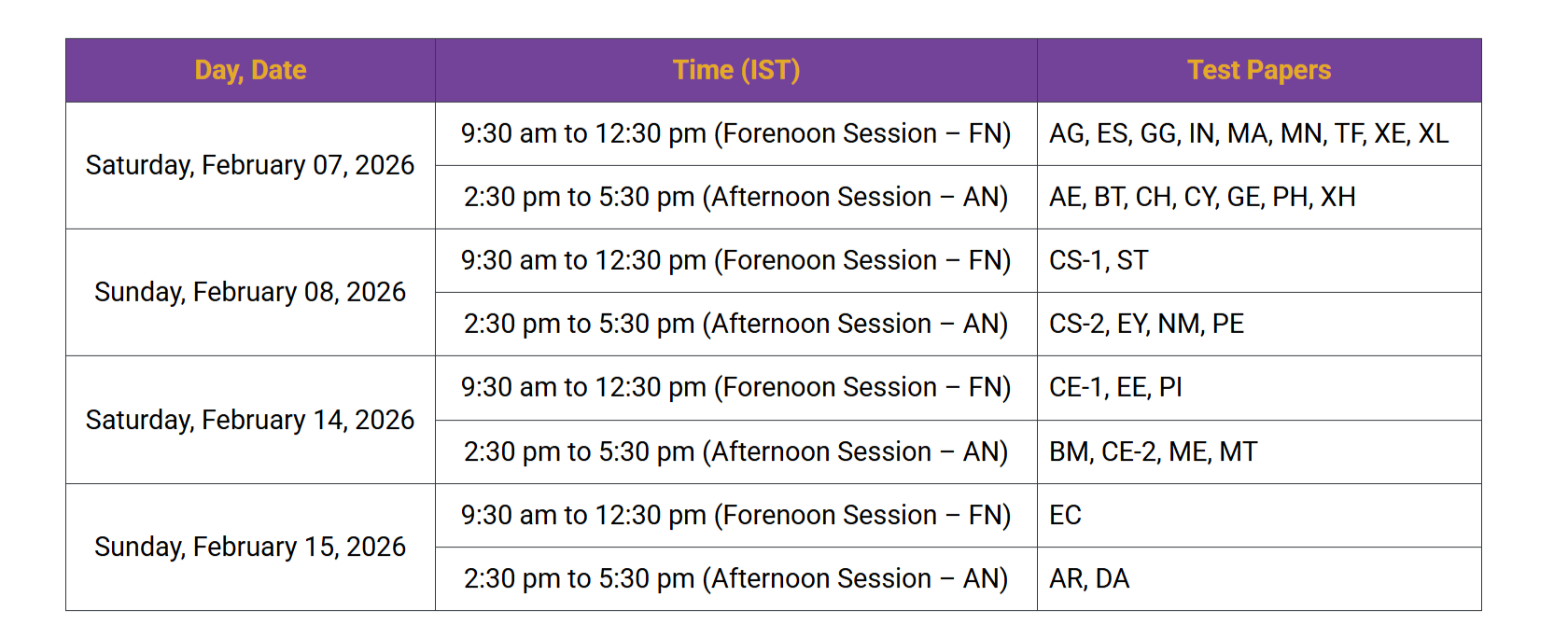
Task: Click the 'Test Papers' column header
Action: pyautogui.click(x=1258, y=70)
